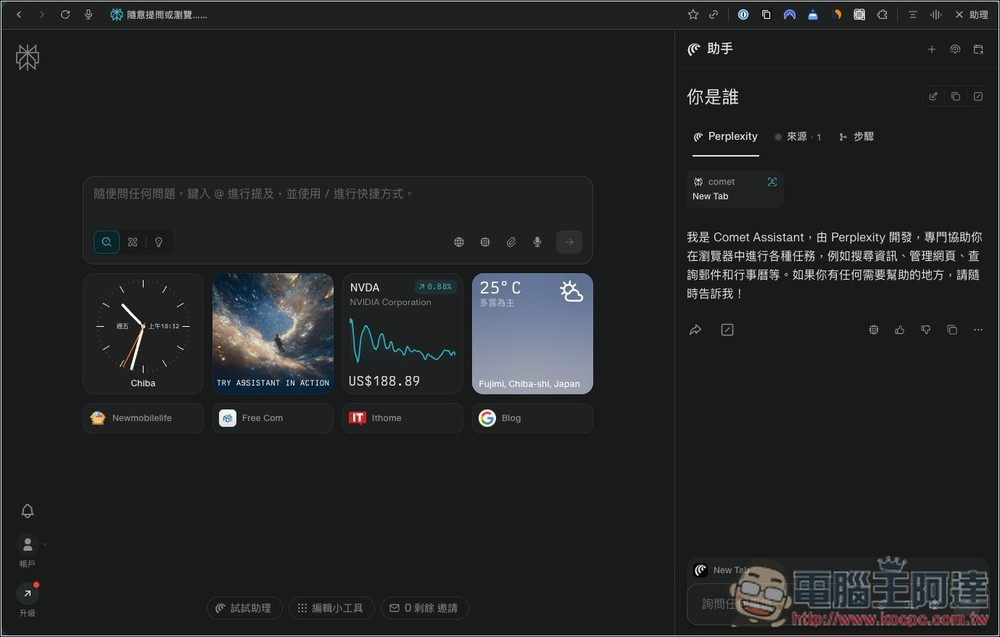1000x637 pixels.
Task: Switch to the 步驟 steps tab
Action: [x=857, y=137]
